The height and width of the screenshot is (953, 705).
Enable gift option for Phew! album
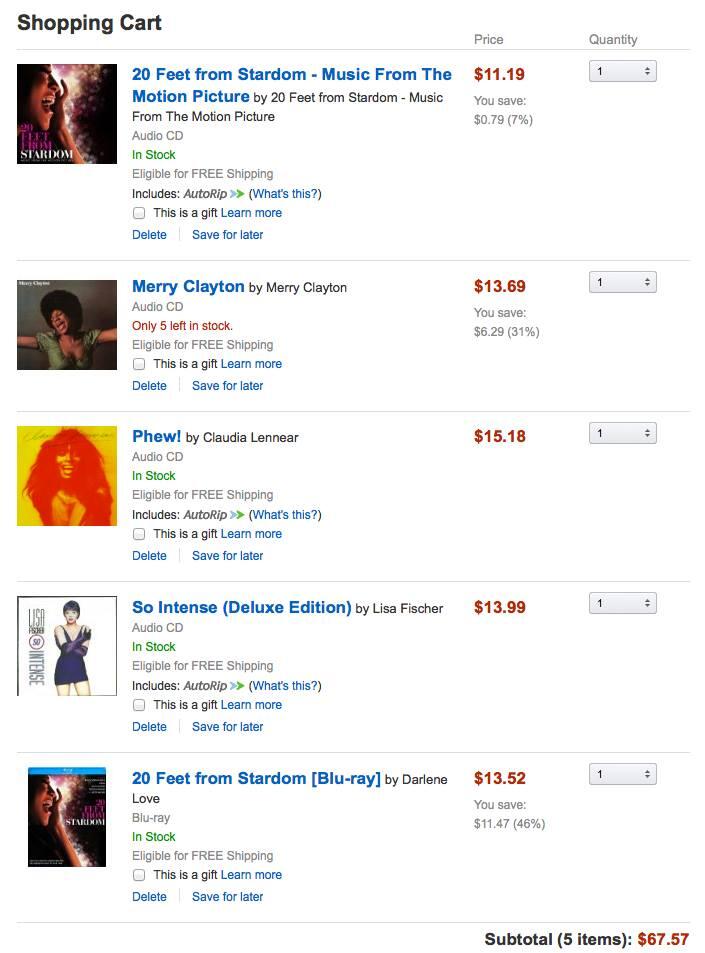tap(139, 534)
